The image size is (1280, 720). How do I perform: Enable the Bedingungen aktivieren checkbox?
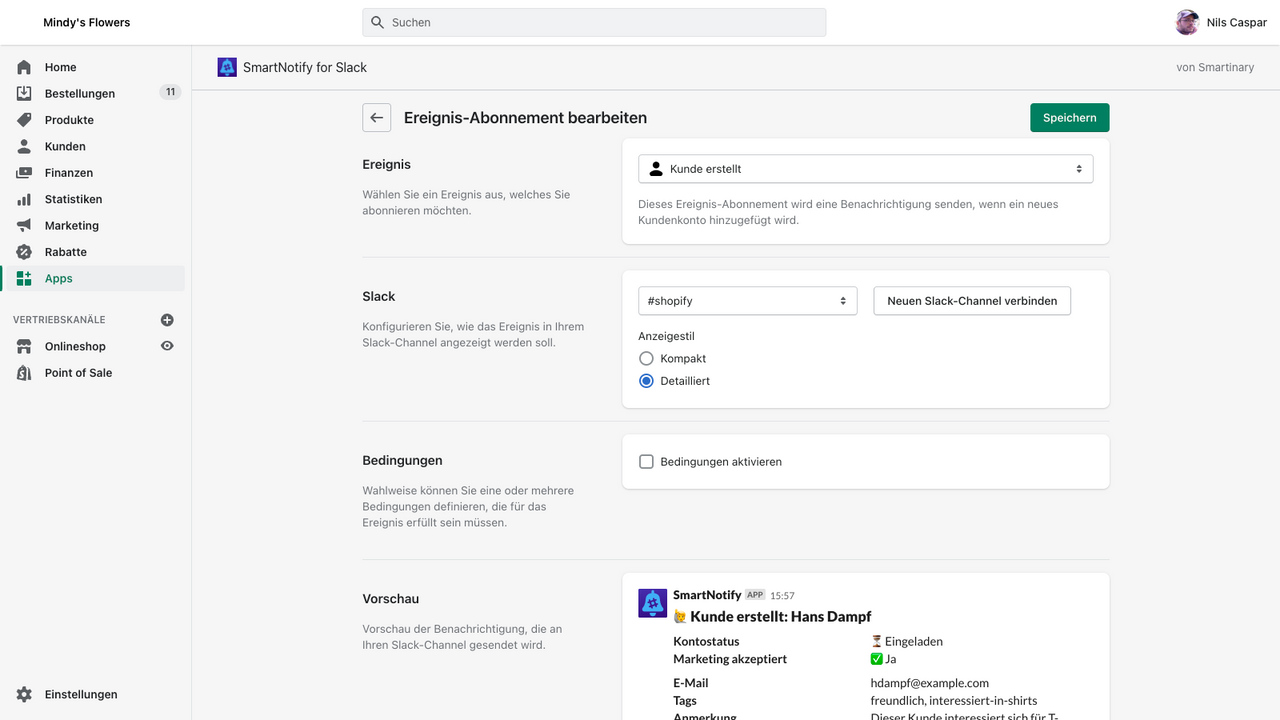tap(646, 462)
